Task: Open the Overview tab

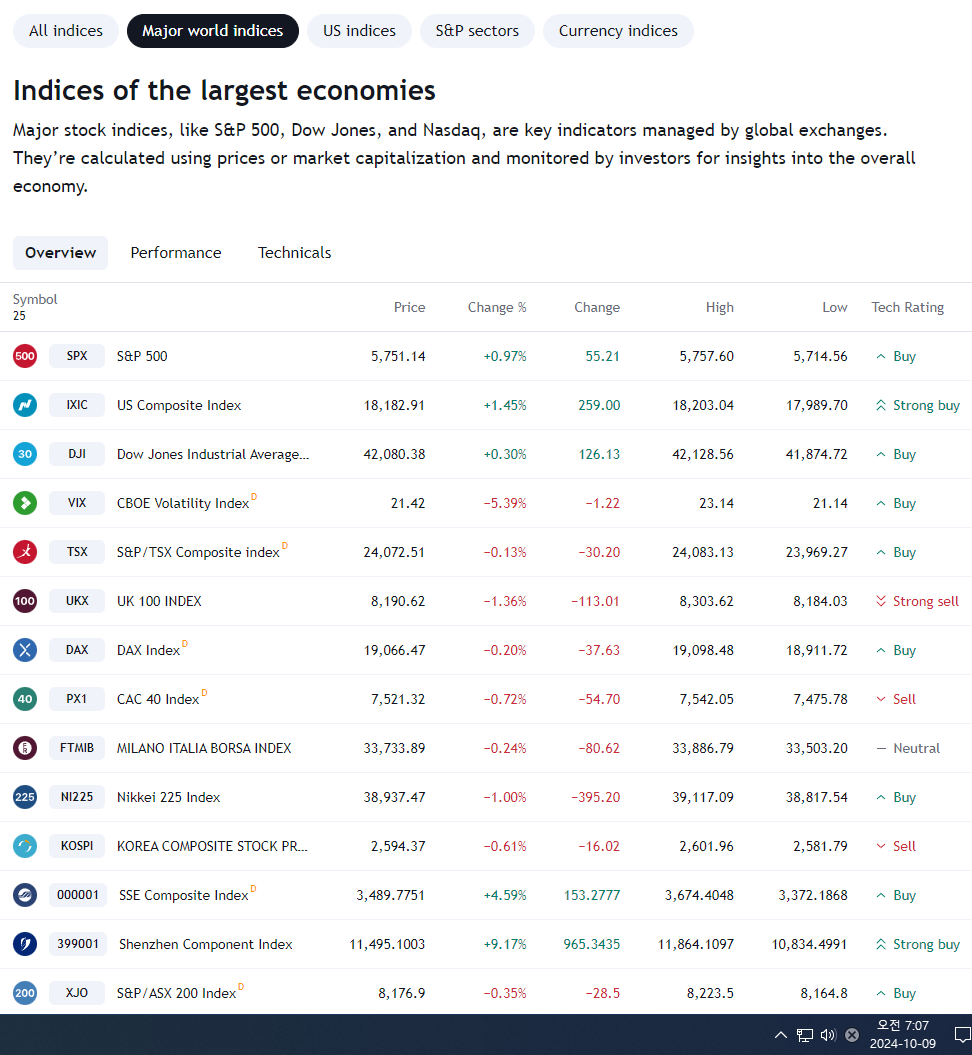Action: 61,253
